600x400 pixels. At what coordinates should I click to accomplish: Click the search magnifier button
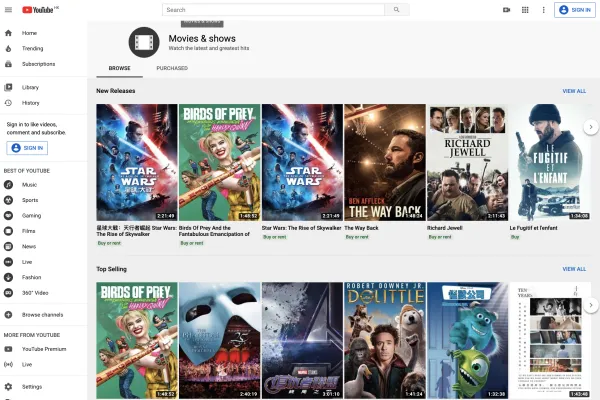[x=397, y=10]
